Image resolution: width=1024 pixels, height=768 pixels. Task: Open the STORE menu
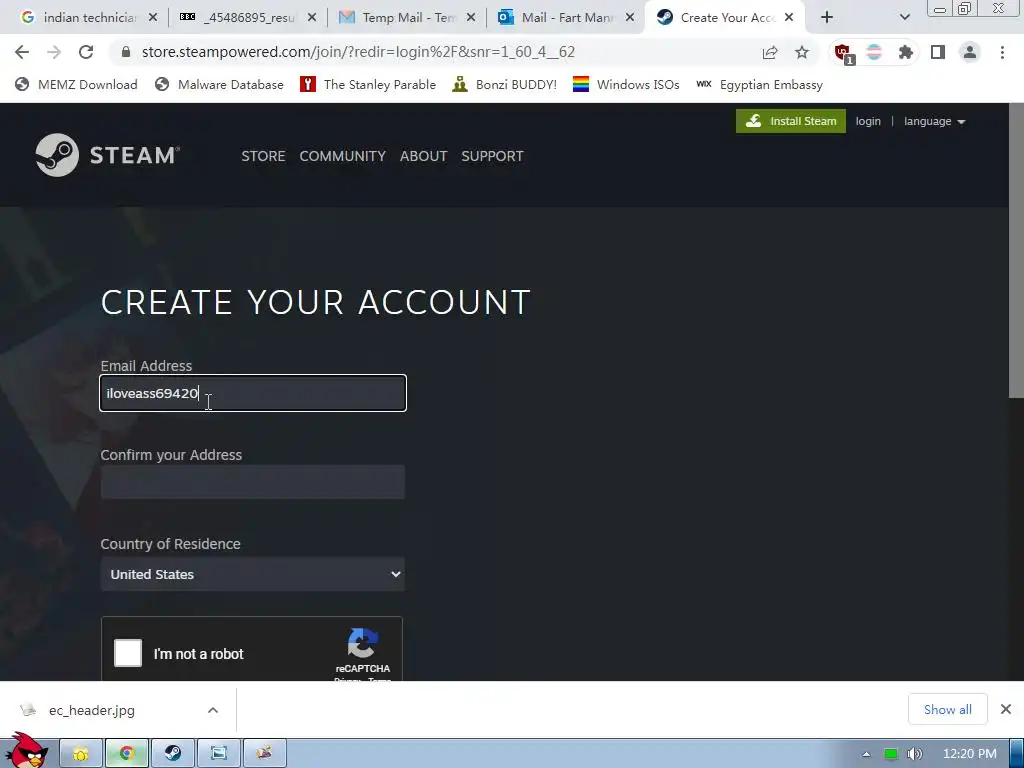(263, 156)
